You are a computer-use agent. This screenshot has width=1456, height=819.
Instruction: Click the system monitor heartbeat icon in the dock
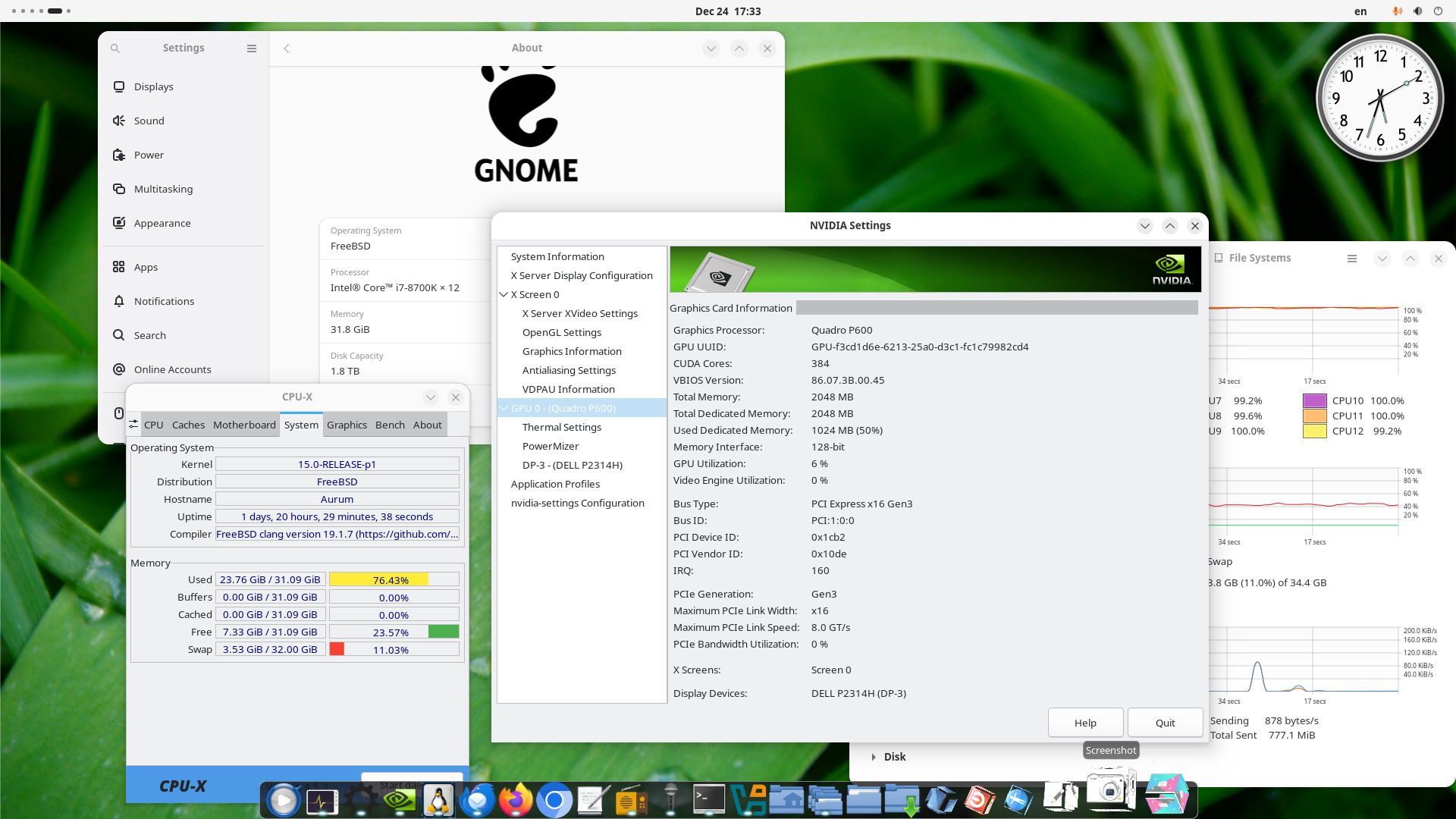point(322,800)
